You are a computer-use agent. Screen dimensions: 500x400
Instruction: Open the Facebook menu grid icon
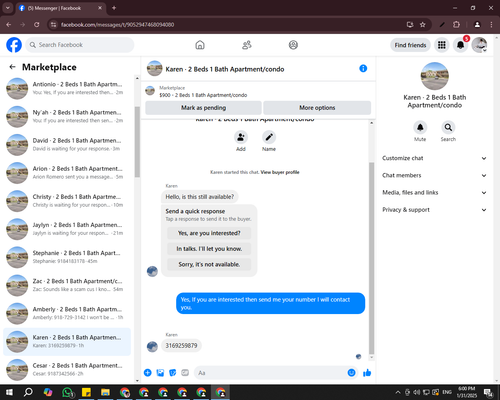click(442, 45)
